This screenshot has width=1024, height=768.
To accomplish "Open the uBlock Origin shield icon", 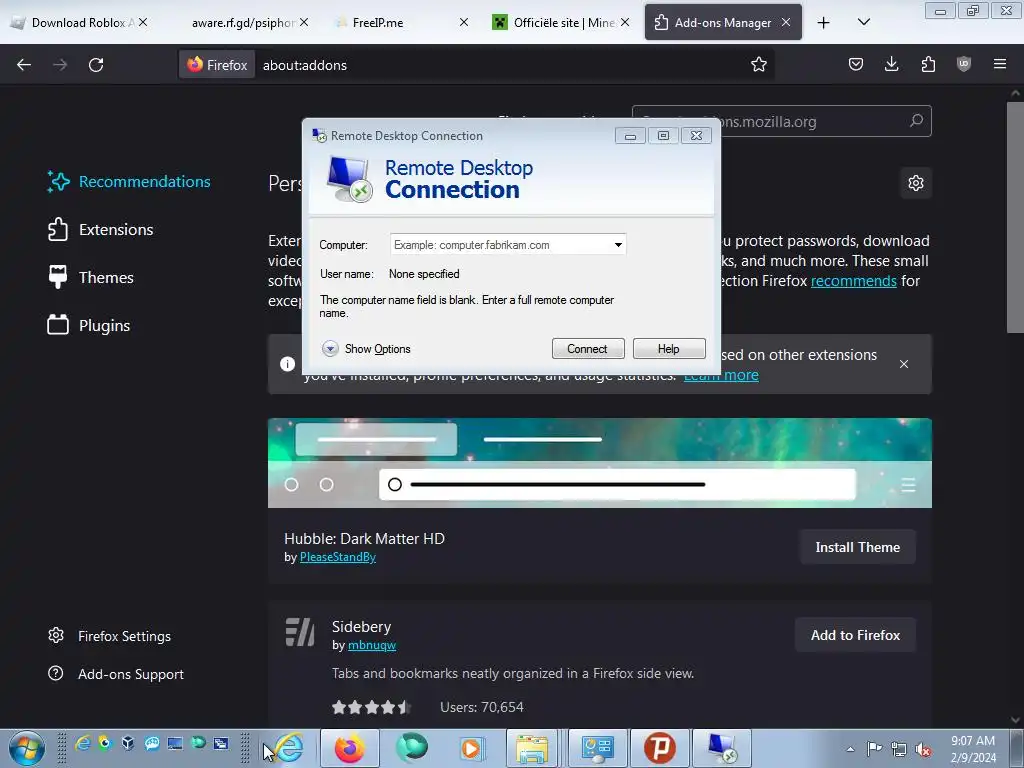I will tap(964, 64).
